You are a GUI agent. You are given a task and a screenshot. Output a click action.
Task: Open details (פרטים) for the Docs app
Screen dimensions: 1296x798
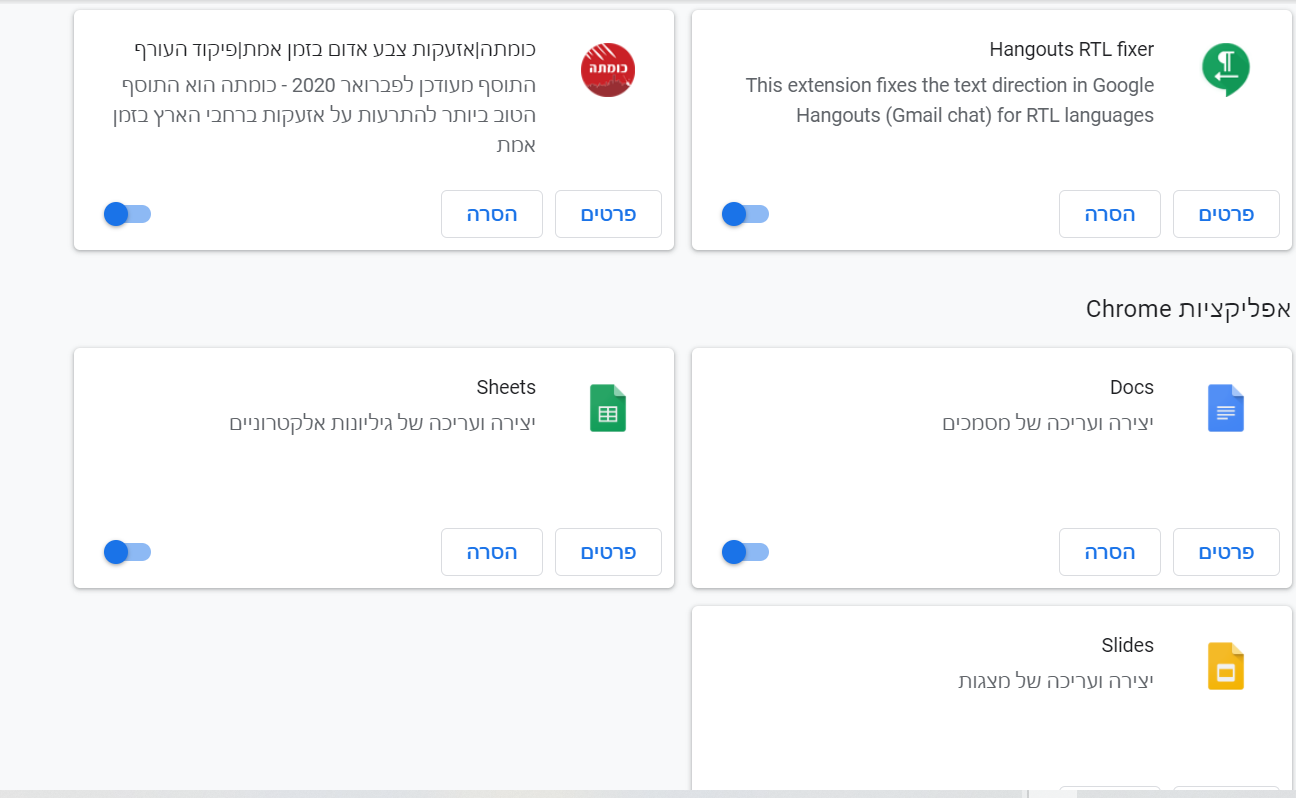(1225, 552)
